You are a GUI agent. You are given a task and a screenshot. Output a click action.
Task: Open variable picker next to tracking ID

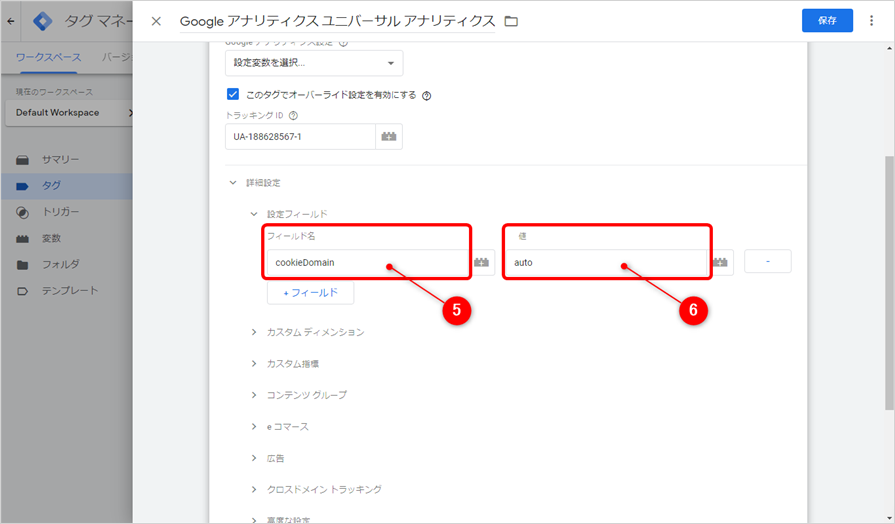pos(389,136)
